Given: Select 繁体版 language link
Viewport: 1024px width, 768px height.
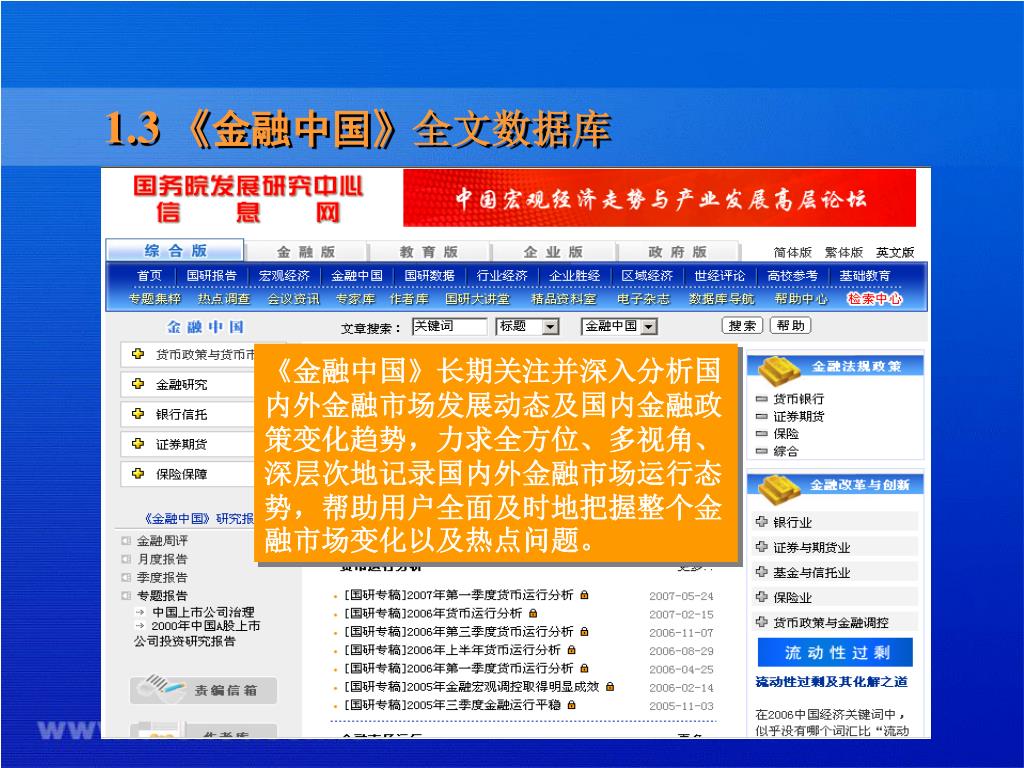Looking at the screenshot, I should (x=843, y=253).
